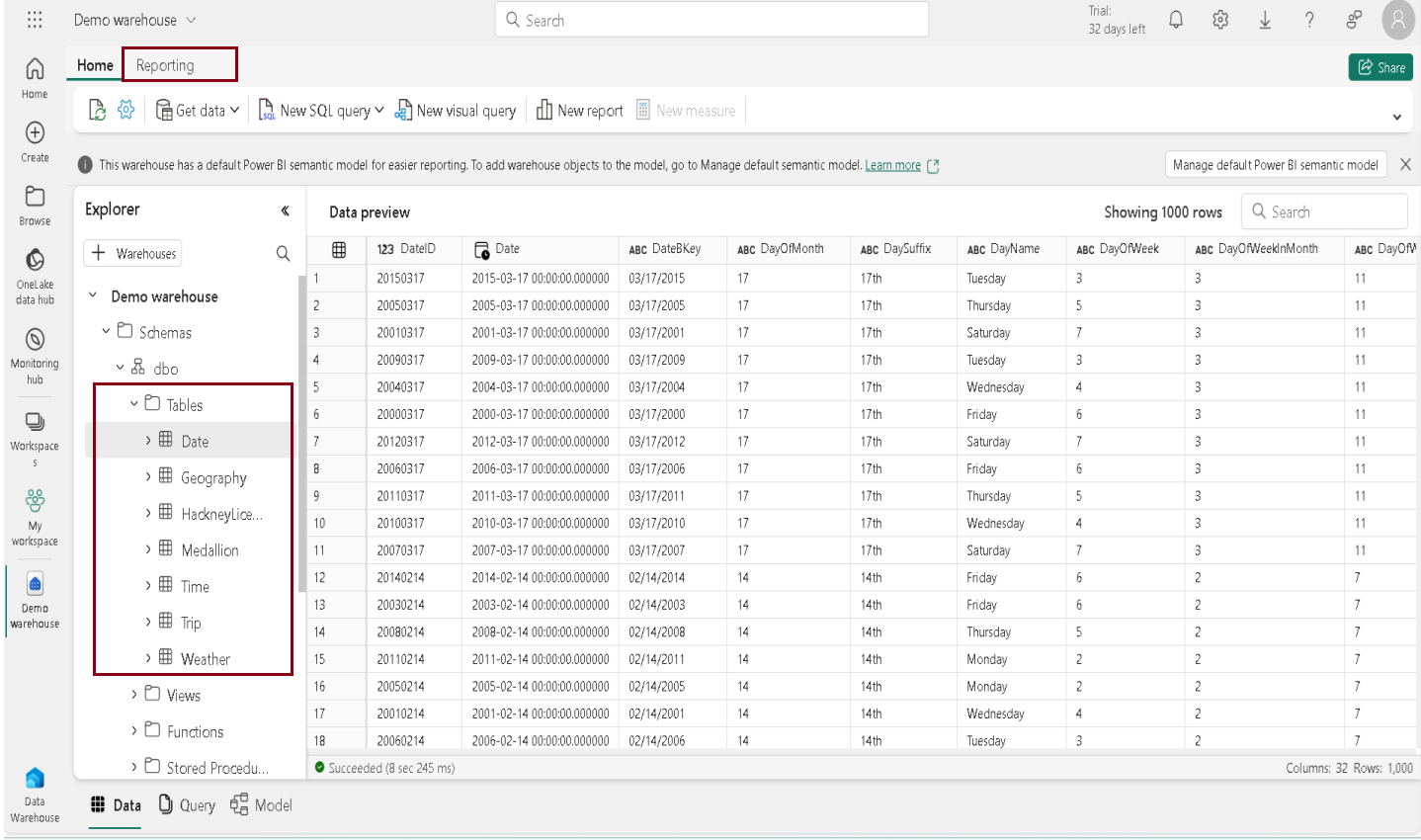This screenshot has width=1421, height=840.
Task: Switch to the Reporting tab
Action: tap(165, 65)
